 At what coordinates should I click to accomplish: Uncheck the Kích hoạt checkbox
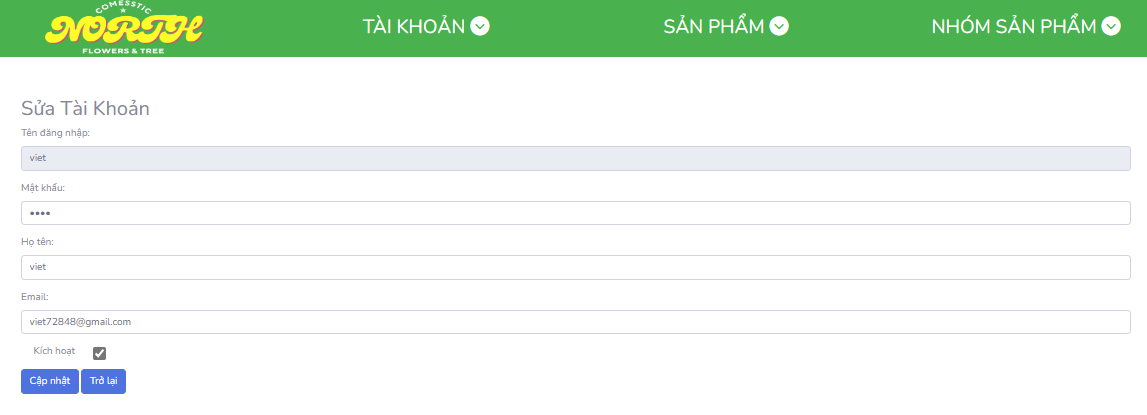[x=99, y=354]
